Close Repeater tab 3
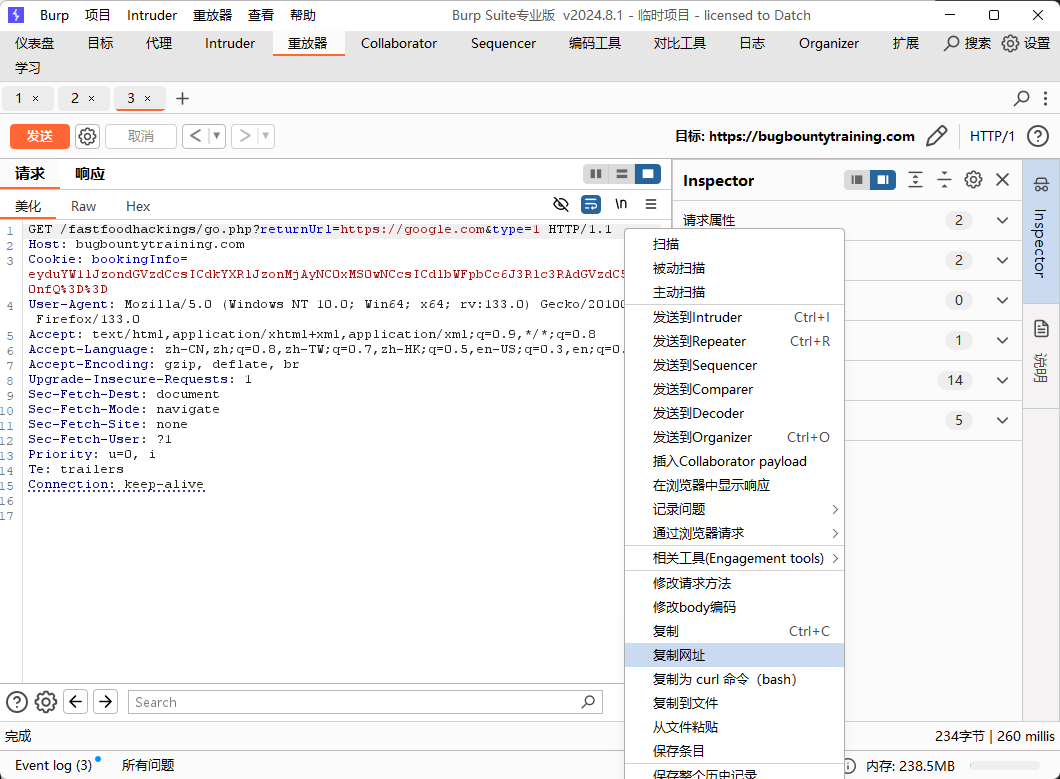The image size is (1060, 779). [x=147, y=99]
